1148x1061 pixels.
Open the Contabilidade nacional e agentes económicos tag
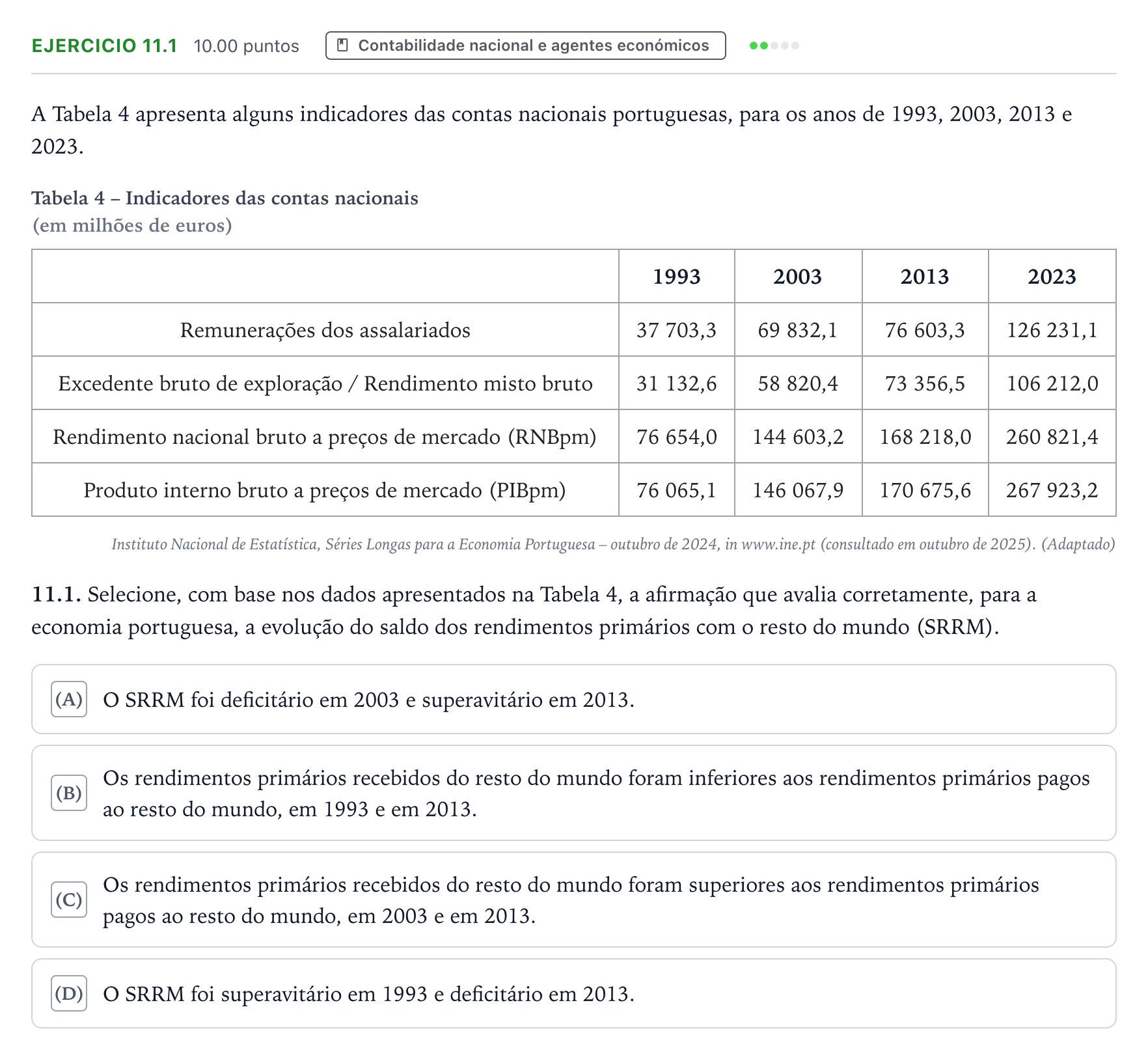pyautogui.click(x=525, y=46)
